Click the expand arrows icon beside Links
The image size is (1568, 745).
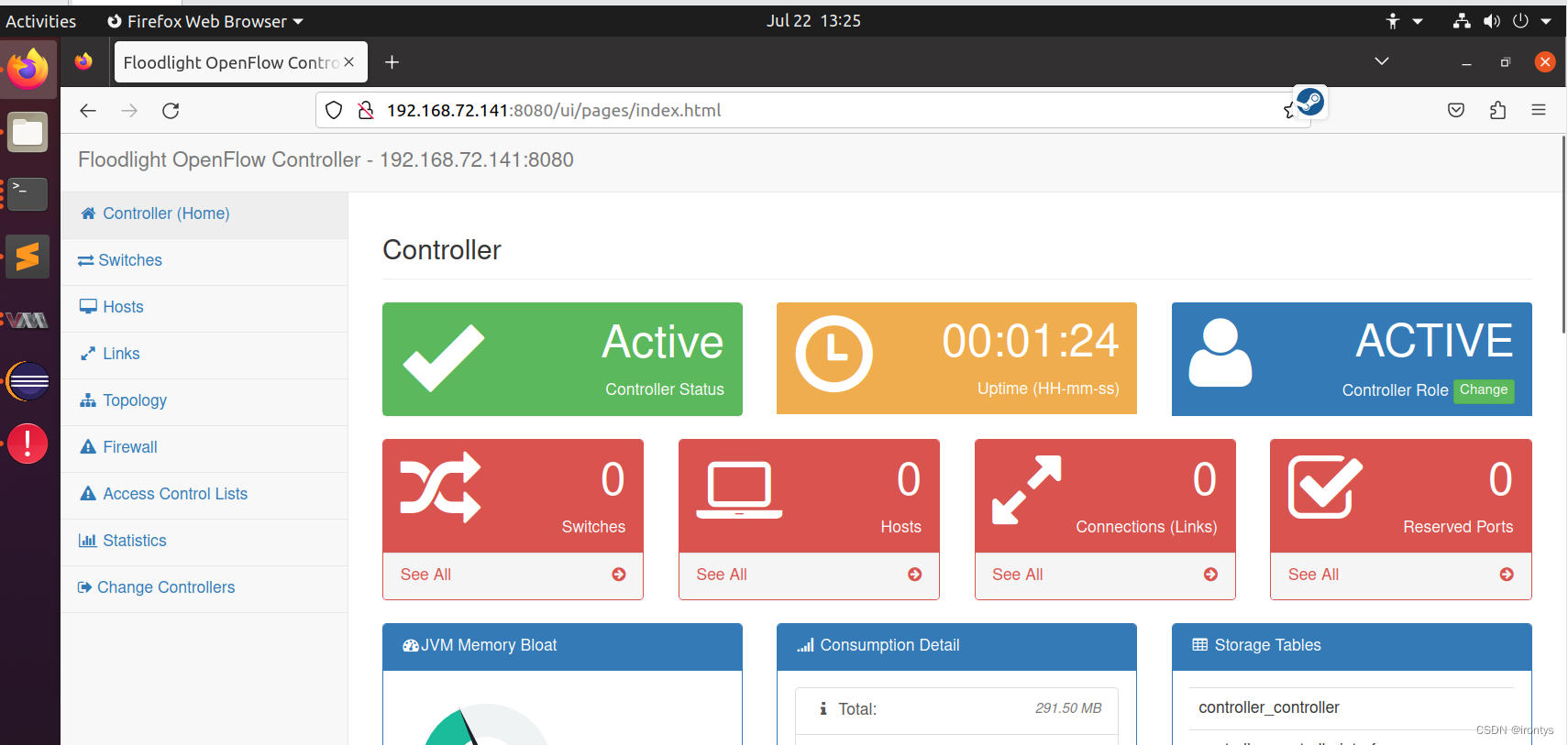point(88,354)
